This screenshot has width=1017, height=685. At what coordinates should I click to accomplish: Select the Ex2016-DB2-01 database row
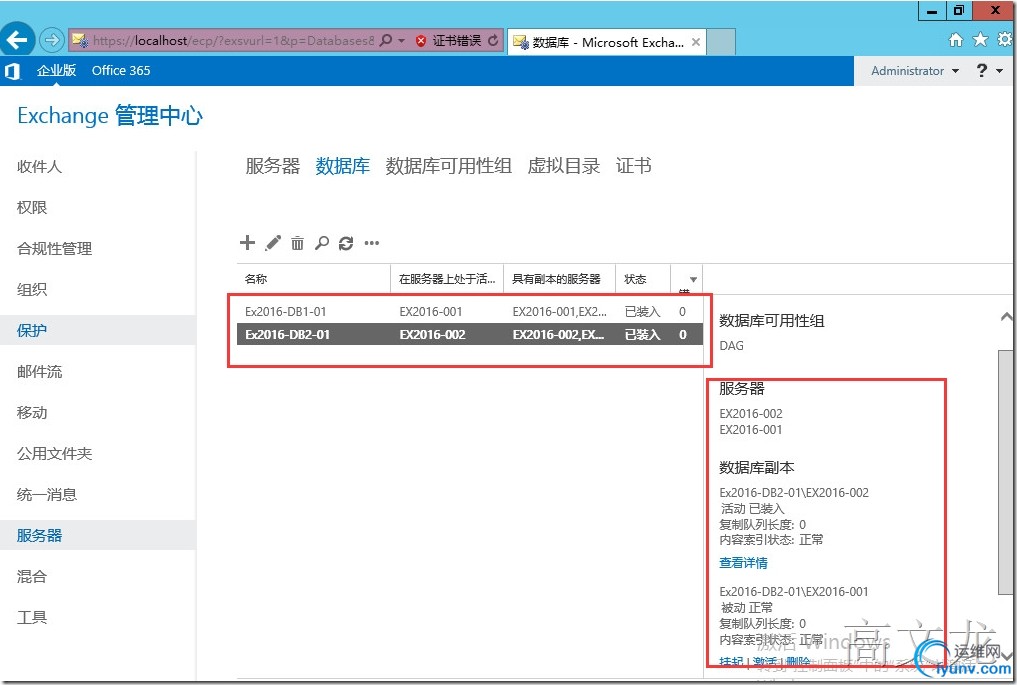[x=470, y=335]
